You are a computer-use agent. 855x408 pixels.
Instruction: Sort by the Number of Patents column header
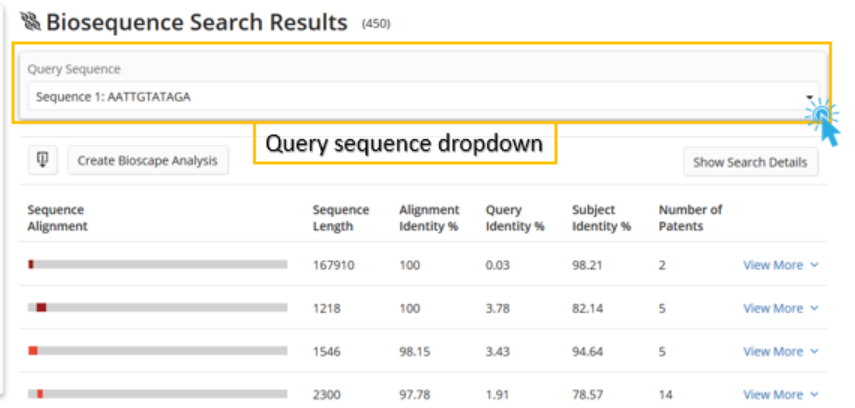click(x=690, y=218)
